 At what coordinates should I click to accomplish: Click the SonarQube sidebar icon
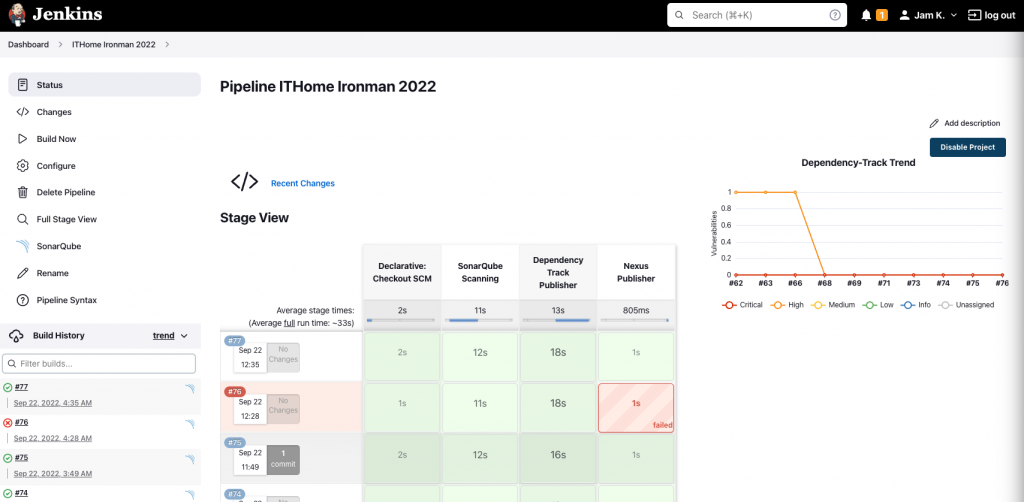[x=22, y=246]
